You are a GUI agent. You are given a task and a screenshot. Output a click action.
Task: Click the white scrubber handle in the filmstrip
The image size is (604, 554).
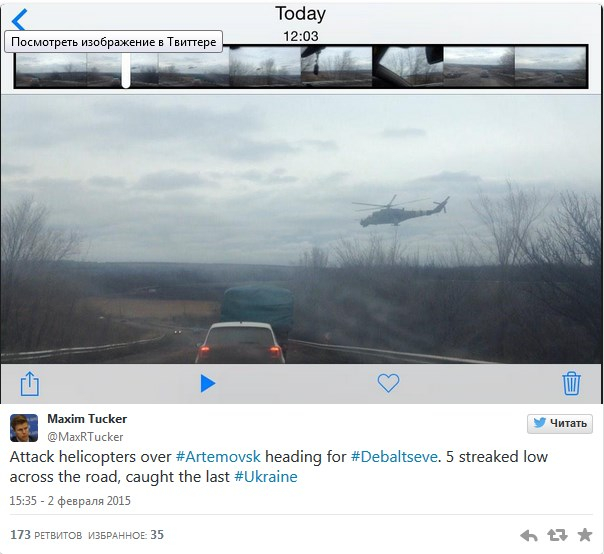pos(126,67)
